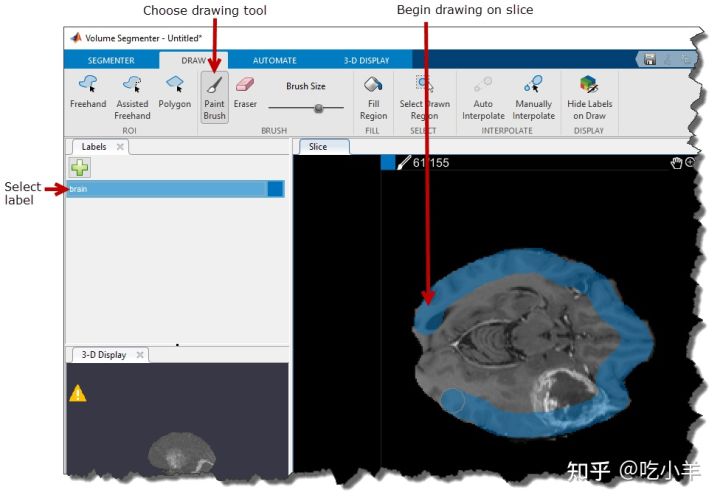Click Manually Interpolate
The width and height of the screenshot is (720, 501).
534,96
